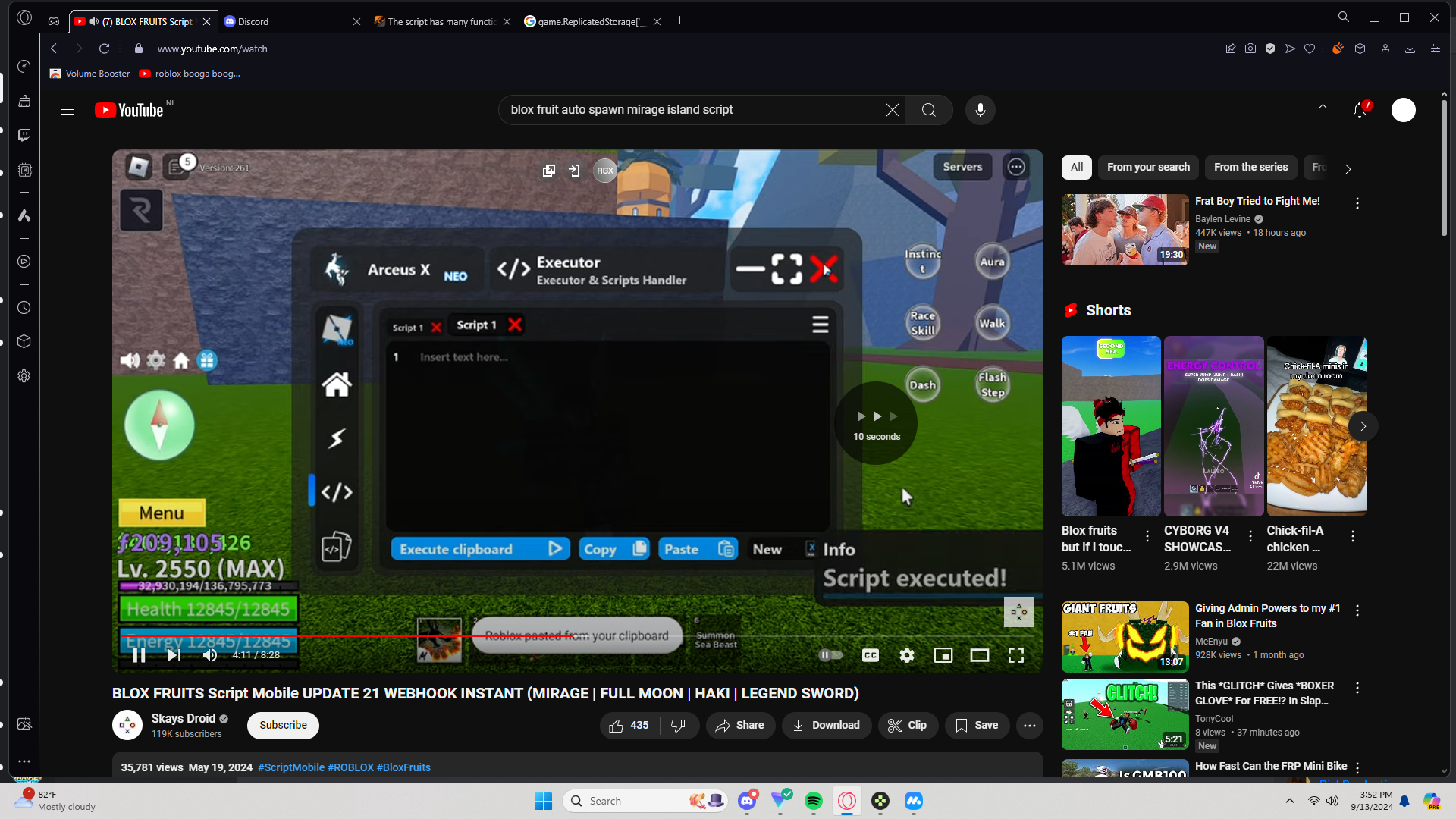
Task: Open Spotify from the taskbar
Action: [814, 801]
